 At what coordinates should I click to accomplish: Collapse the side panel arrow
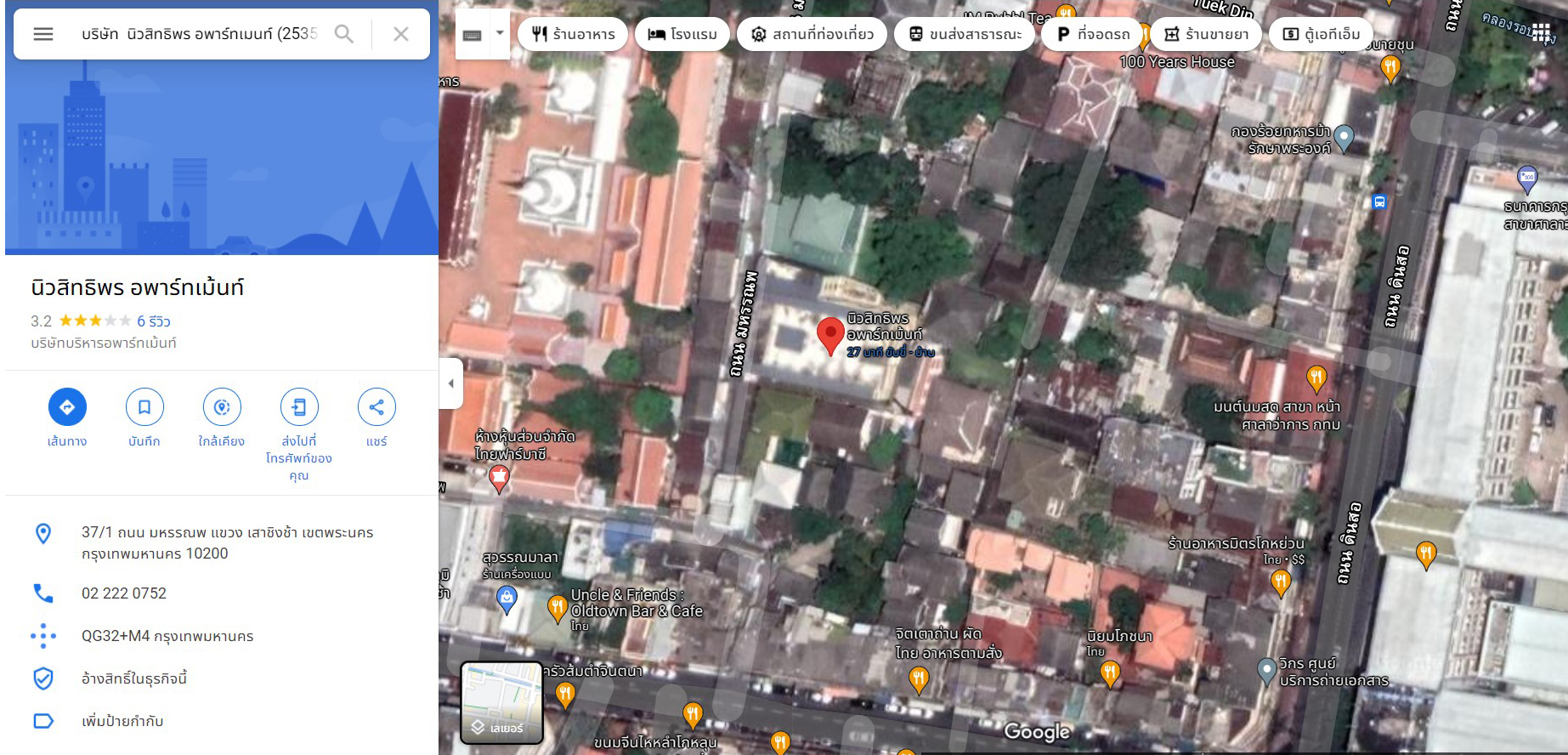[450, 383]
